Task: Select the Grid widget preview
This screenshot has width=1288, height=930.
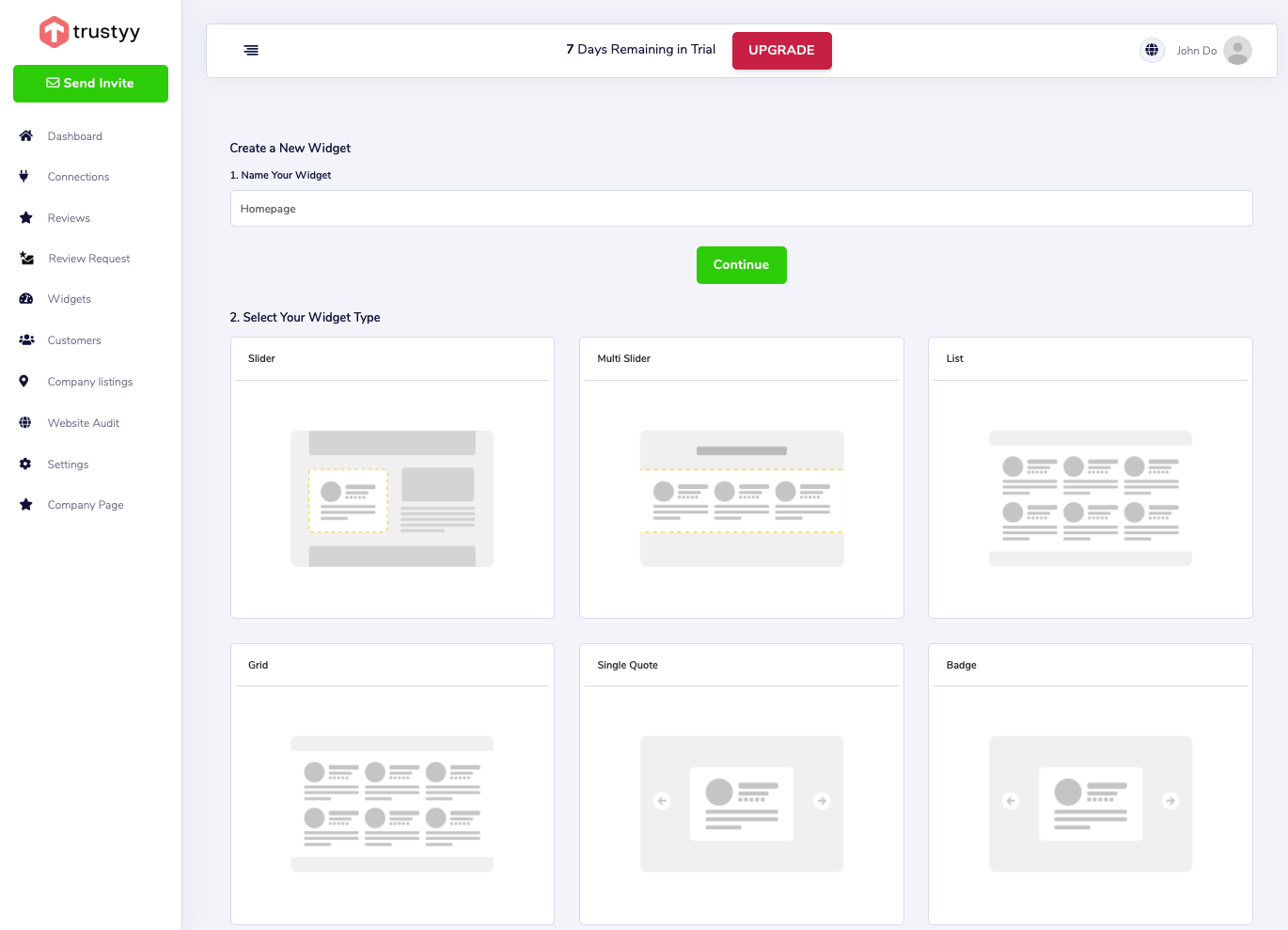Action: tap(392, 804)
